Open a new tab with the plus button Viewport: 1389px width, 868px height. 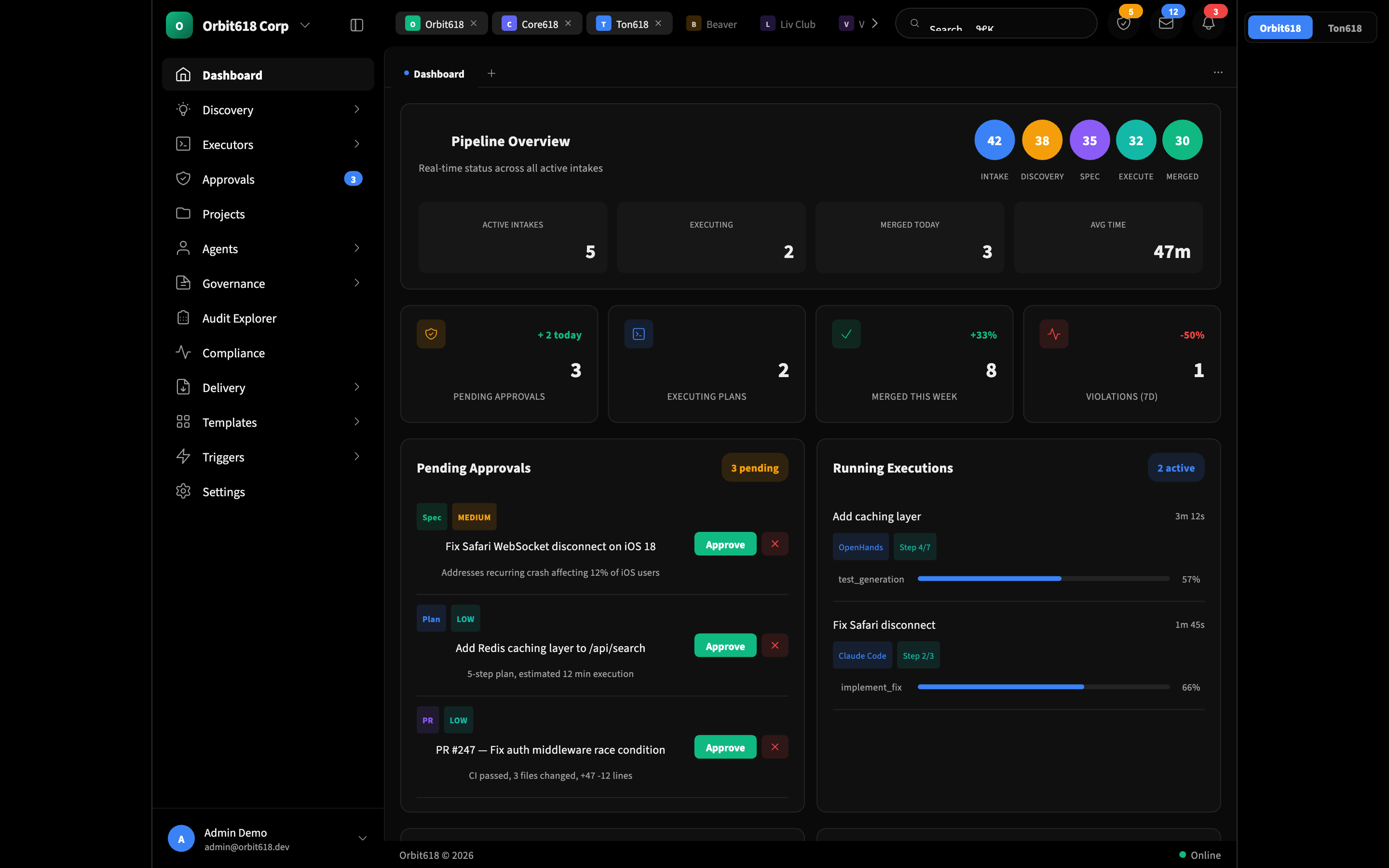point(491,73)
